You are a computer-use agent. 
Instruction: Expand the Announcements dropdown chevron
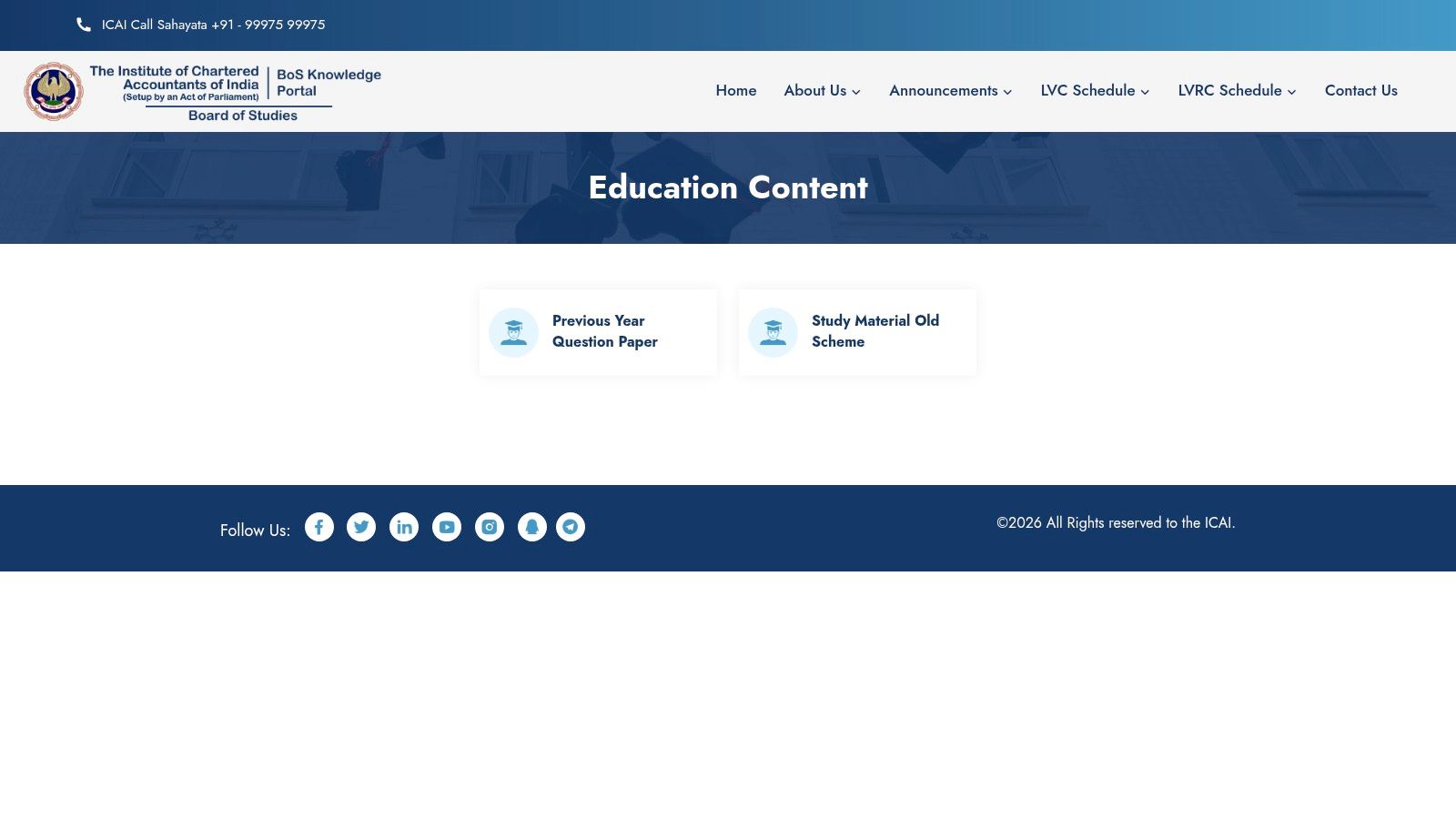(x=1007, y=92)
